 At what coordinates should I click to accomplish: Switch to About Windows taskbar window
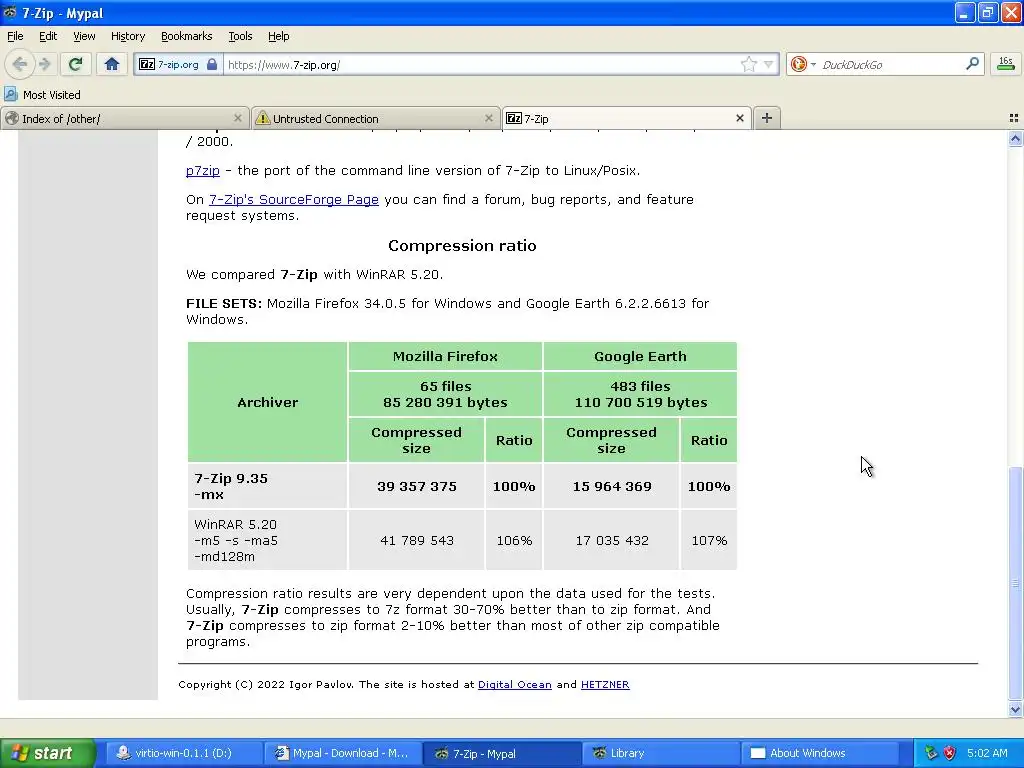coord(820,753)
